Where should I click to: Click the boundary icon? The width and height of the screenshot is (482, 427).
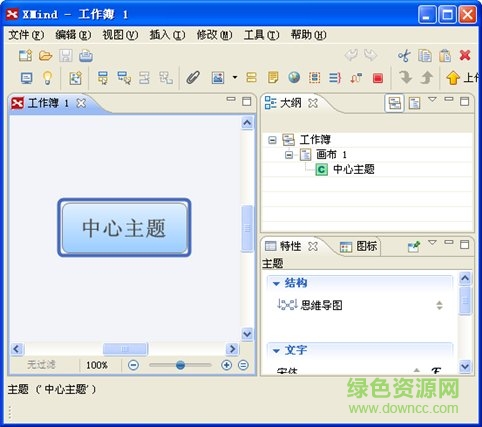point(314,78)
